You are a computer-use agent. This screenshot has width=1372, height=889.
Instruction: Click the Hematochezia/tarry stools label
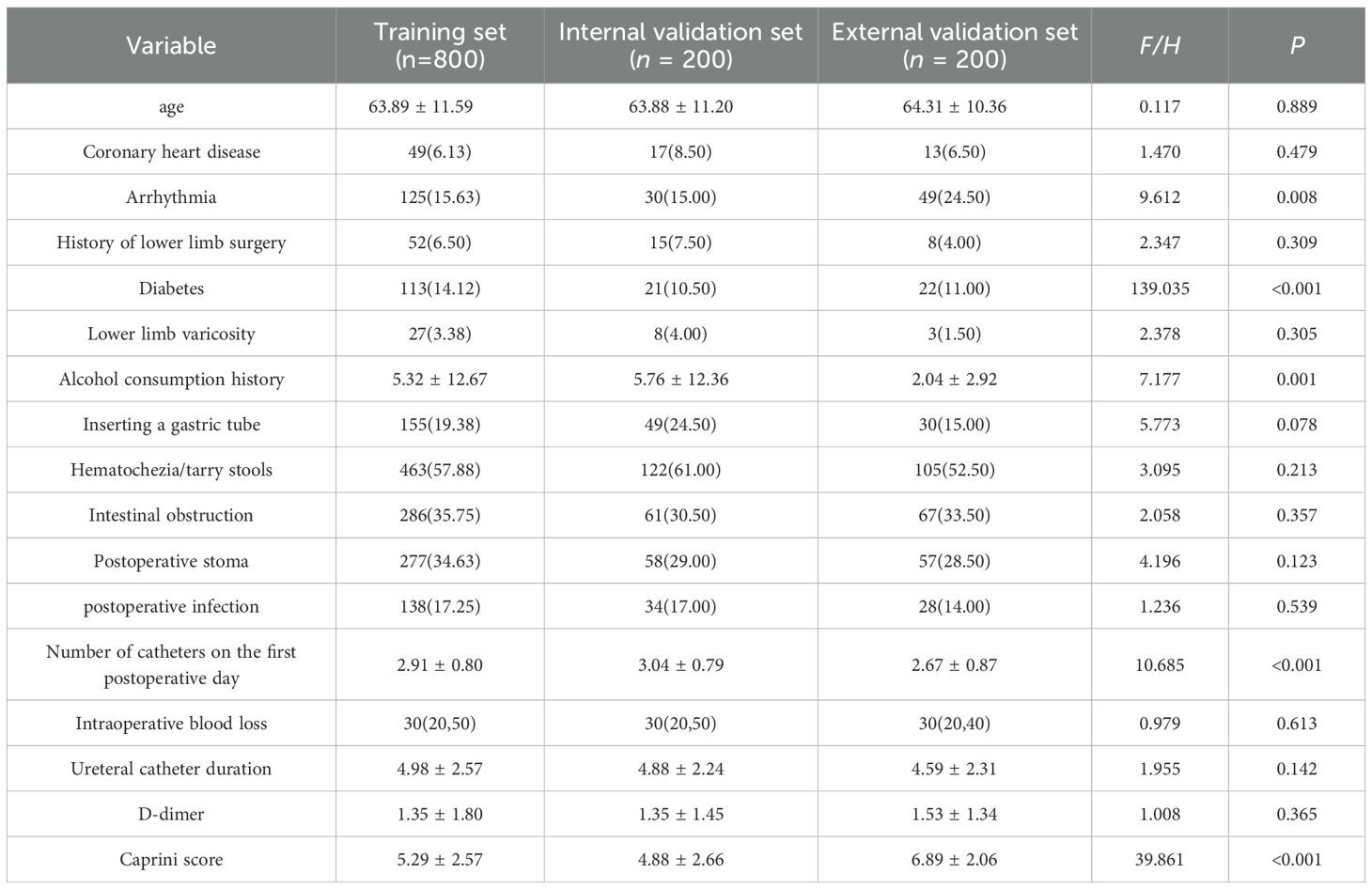[x=171, y=470]
